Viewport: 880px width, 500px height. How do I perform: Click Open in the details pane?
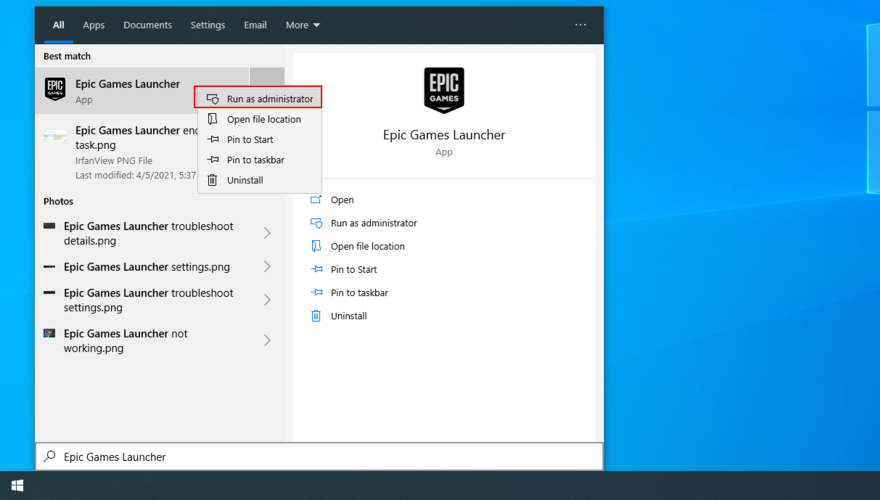[x=342, y=200]
